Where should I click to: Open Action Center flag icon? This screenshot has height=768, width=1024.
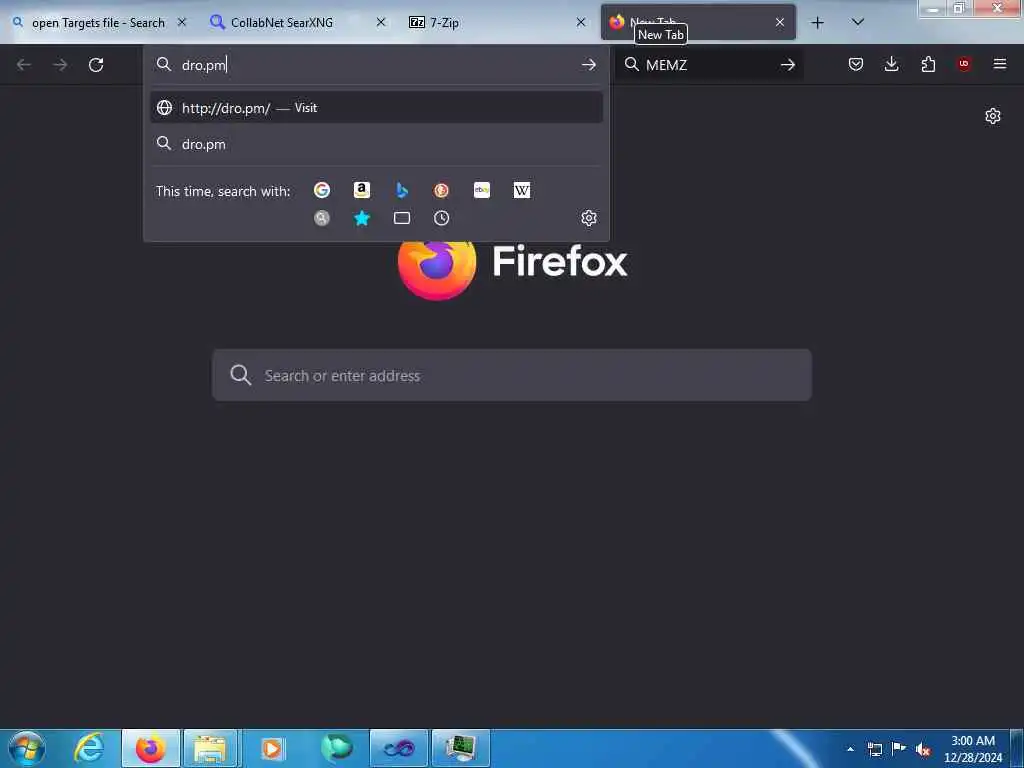tap(899, 749)
